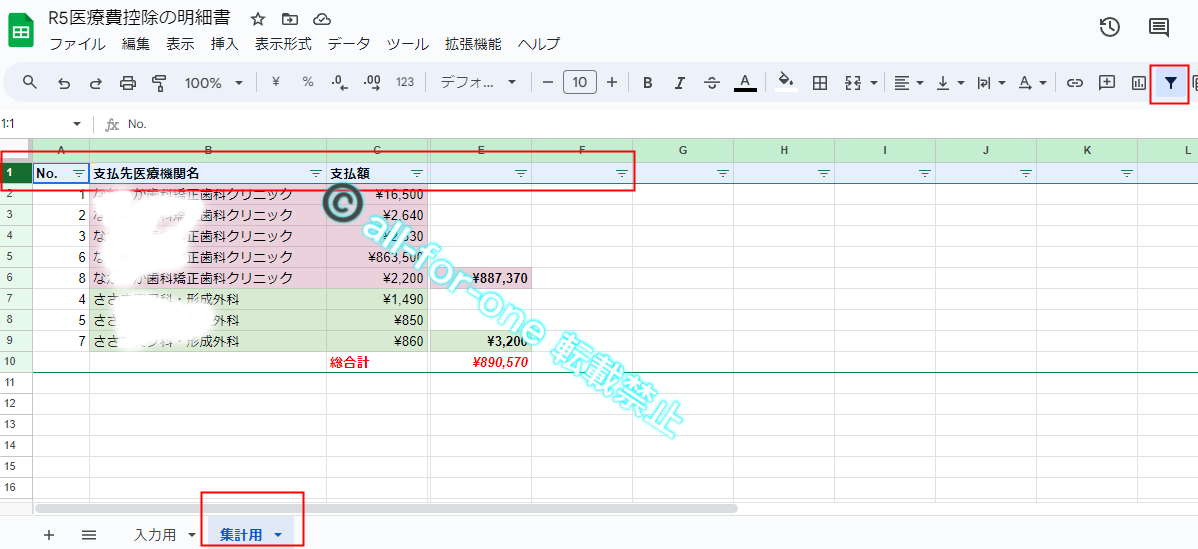
Task: Open vertical align dropdown
Action: [x=950, y=83]
